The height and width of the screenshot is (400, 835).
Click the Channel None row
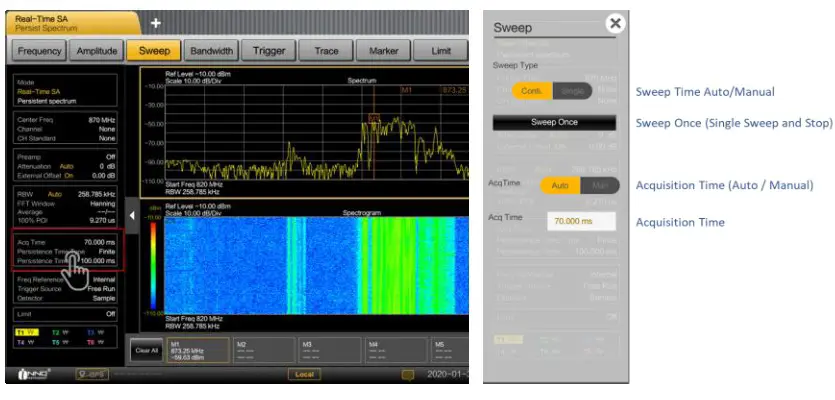click(66, 129)
